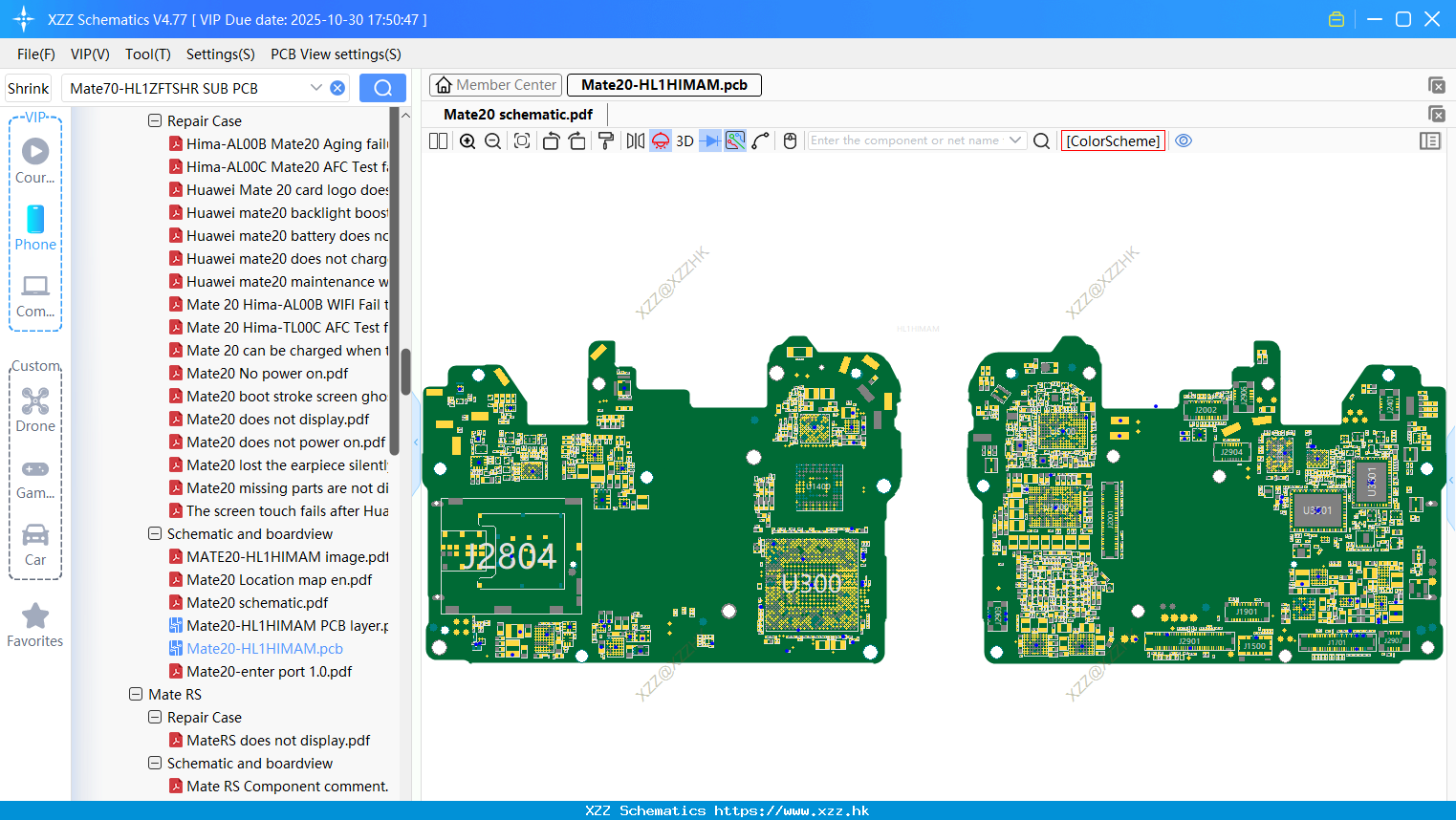Open MateRS does not display.pdf
Screen dimensions: 1456x820
[x=278, y=741]
